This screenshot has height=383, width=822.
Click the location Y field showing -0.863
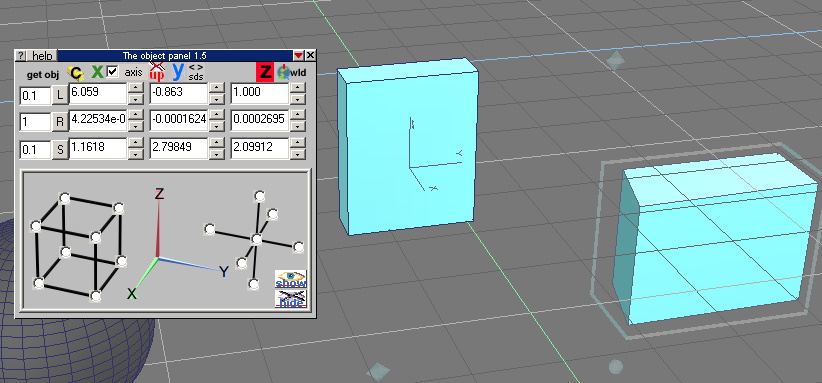[x=179, y=93]
